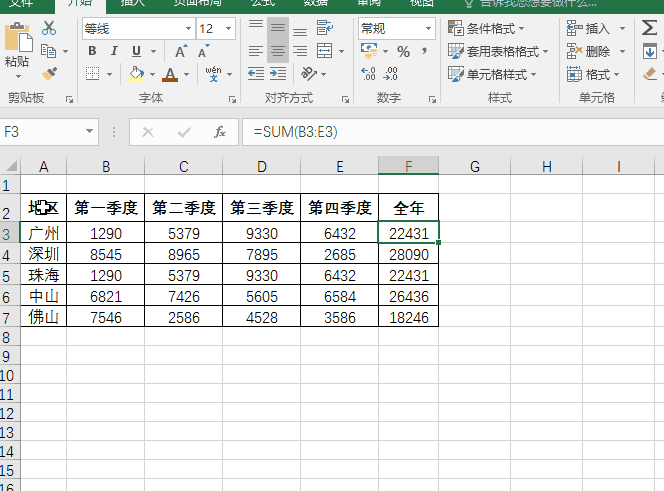Click the AutoSum sigma icon
The height and width of the screenshot is (491, 664).
coord(649,28)
